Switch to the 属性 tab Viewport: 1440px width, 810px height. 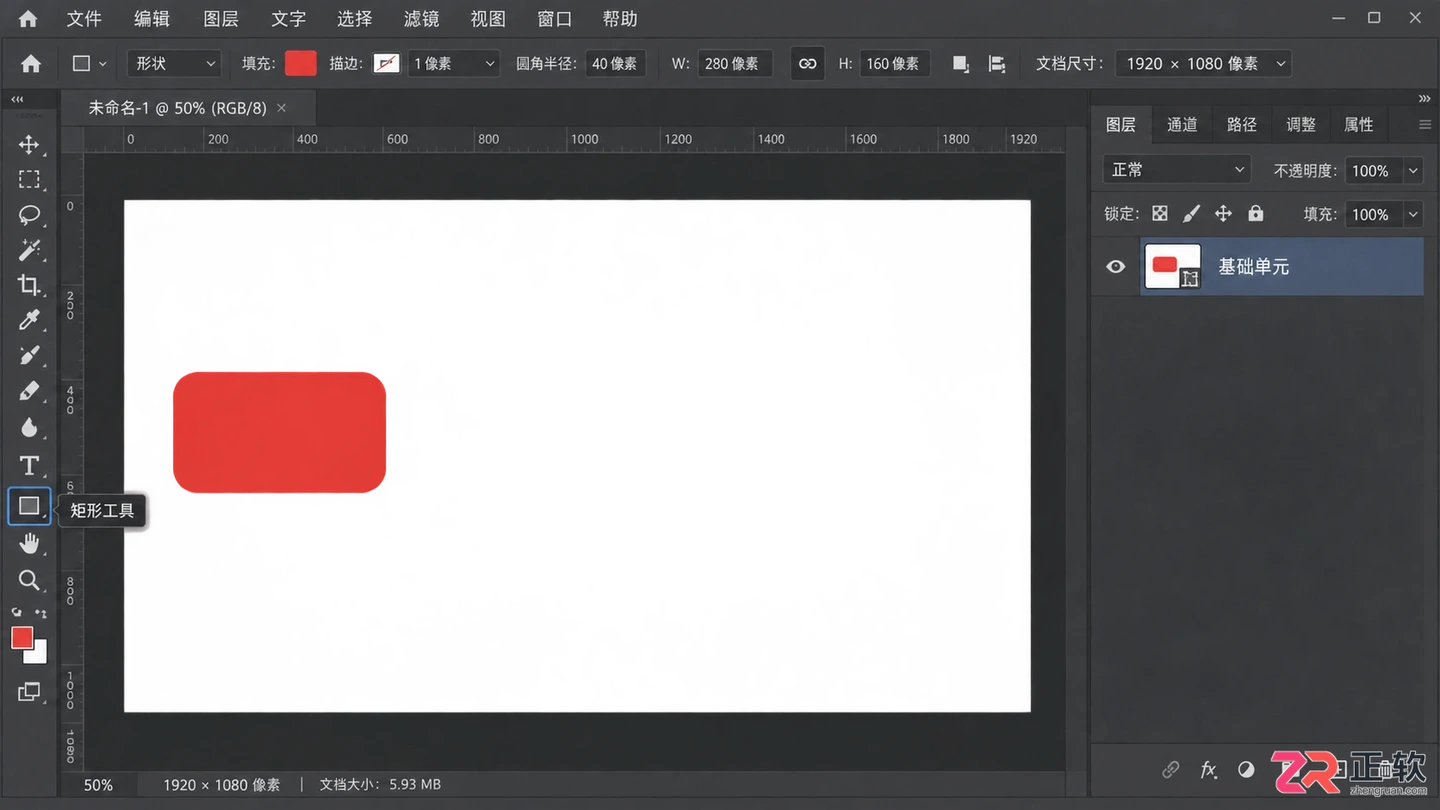click(x=1359, y=124)
